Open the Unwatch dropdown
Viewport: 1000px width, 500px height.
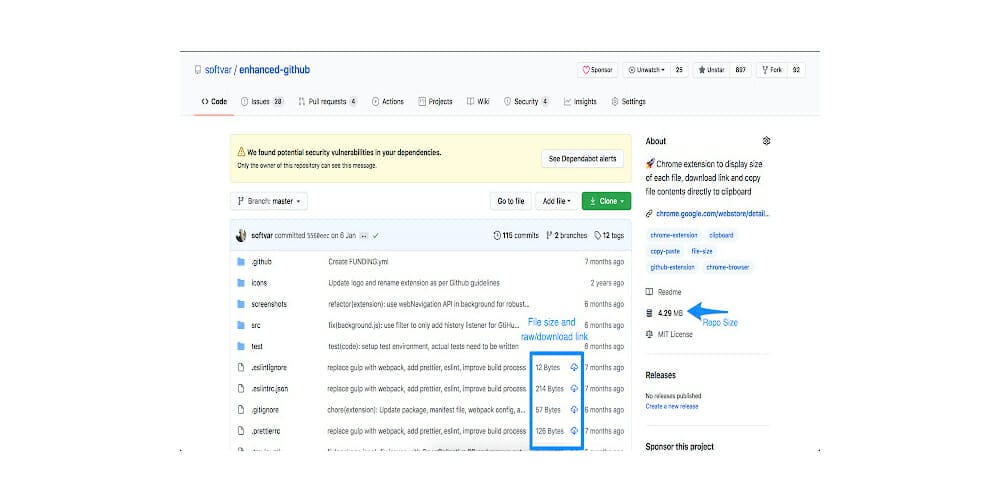(646, 70)
